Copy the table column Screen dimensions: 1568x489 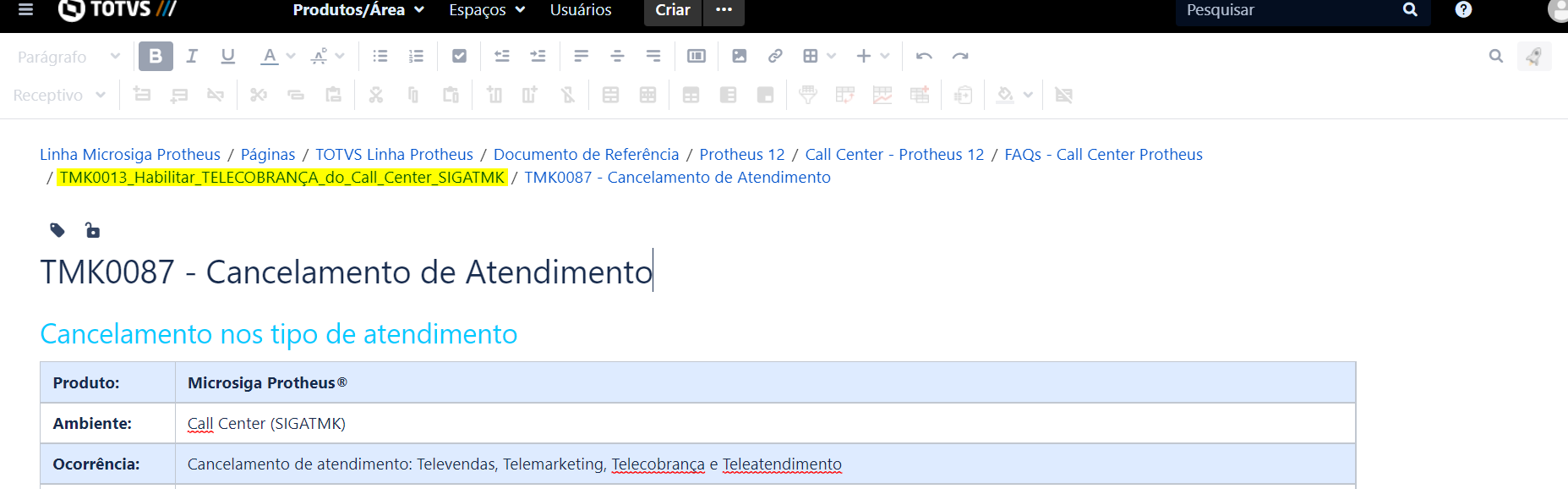point(413,95)
